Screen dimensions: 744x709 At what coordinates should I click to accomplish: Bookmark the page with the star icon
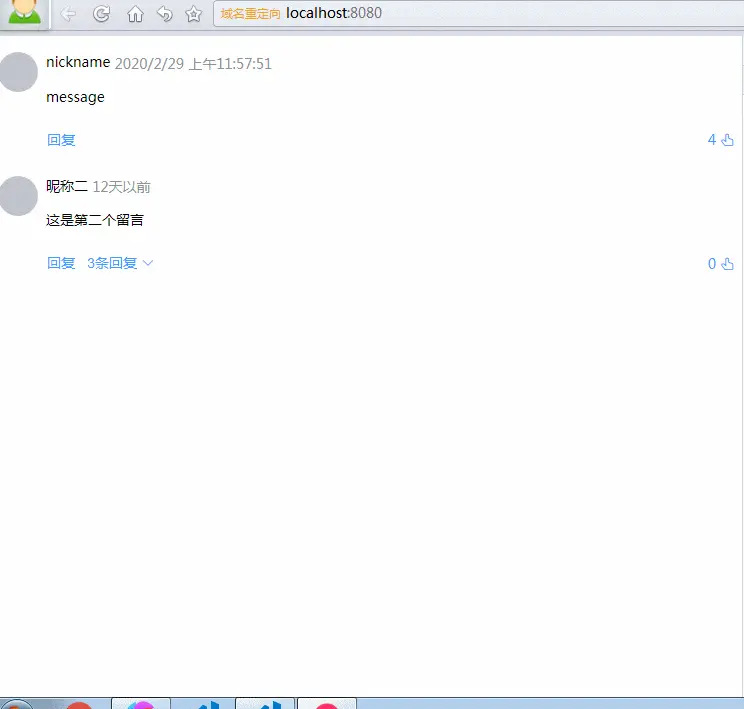pyautogui.click(x=194, y=14)
